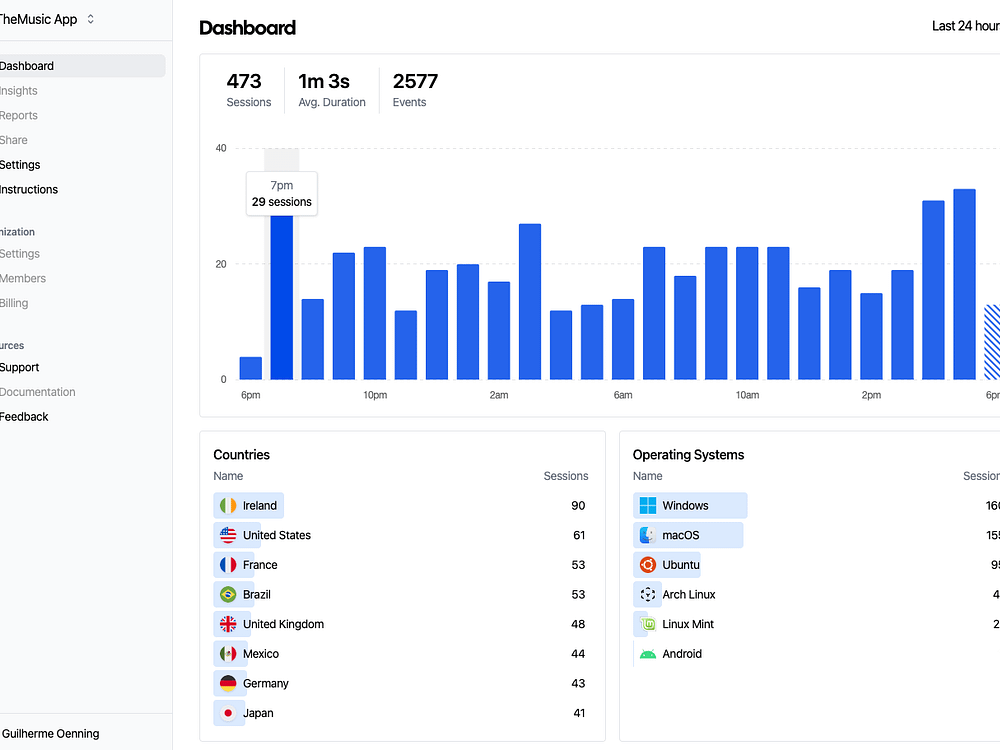1000x750 pixels.
Task: Click the Android robot icon
Action: [647, 654]
